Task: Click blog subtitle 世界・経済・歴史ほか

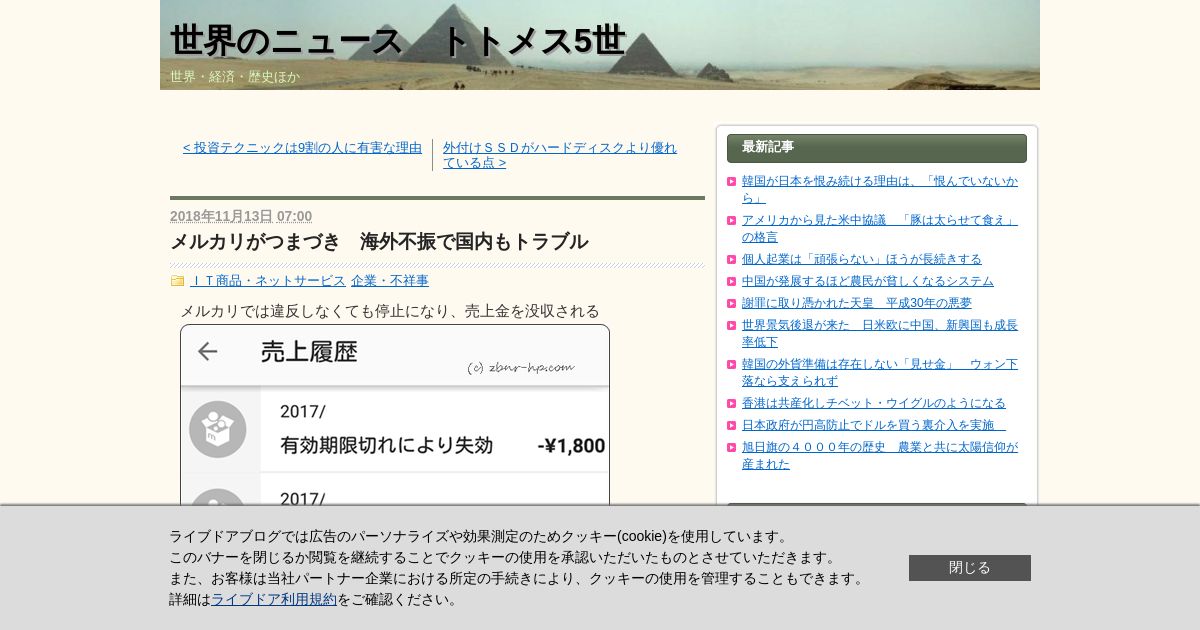Action: [x=235, y=77]
